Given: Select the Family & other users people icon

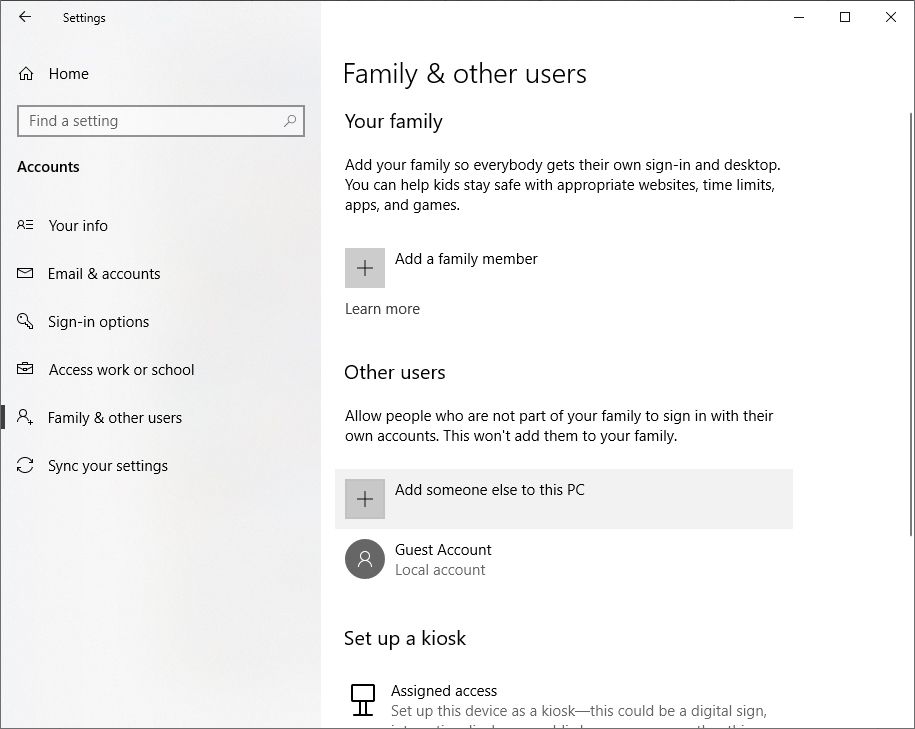Looking at the screenshot, I should tap(25, 417).
